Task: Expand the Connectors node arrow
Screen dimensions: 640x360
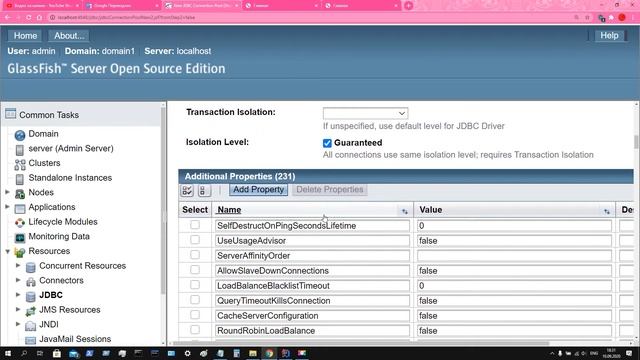Action: click(x=18, y=280)
